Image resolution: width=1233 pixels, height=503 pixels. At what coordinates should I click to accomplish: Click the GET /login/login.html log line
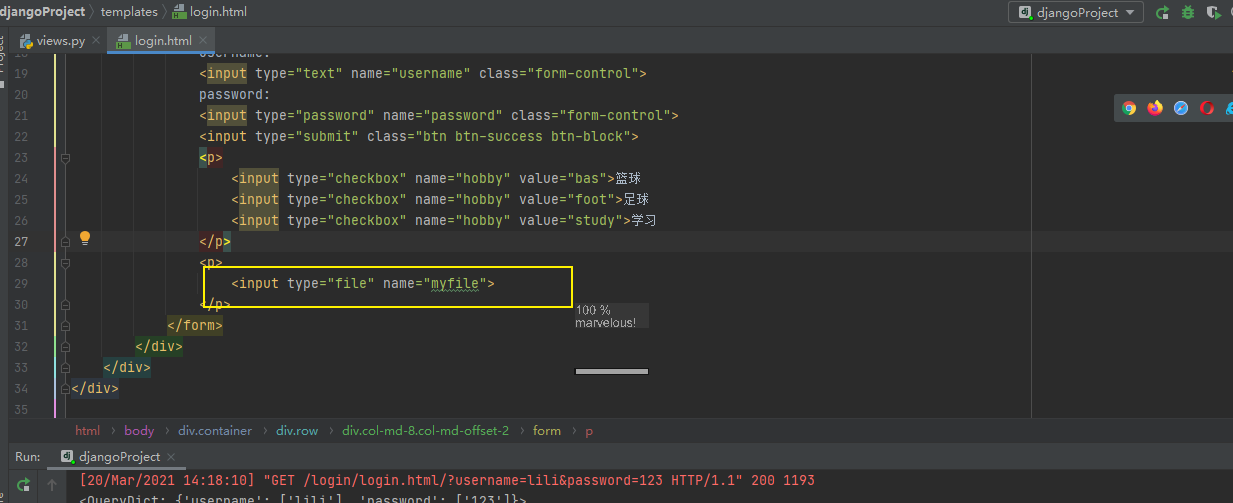point(447,481)
